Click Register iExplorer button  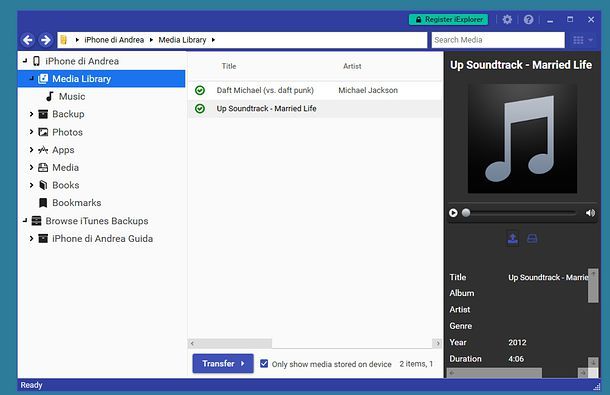pos(449,19)
